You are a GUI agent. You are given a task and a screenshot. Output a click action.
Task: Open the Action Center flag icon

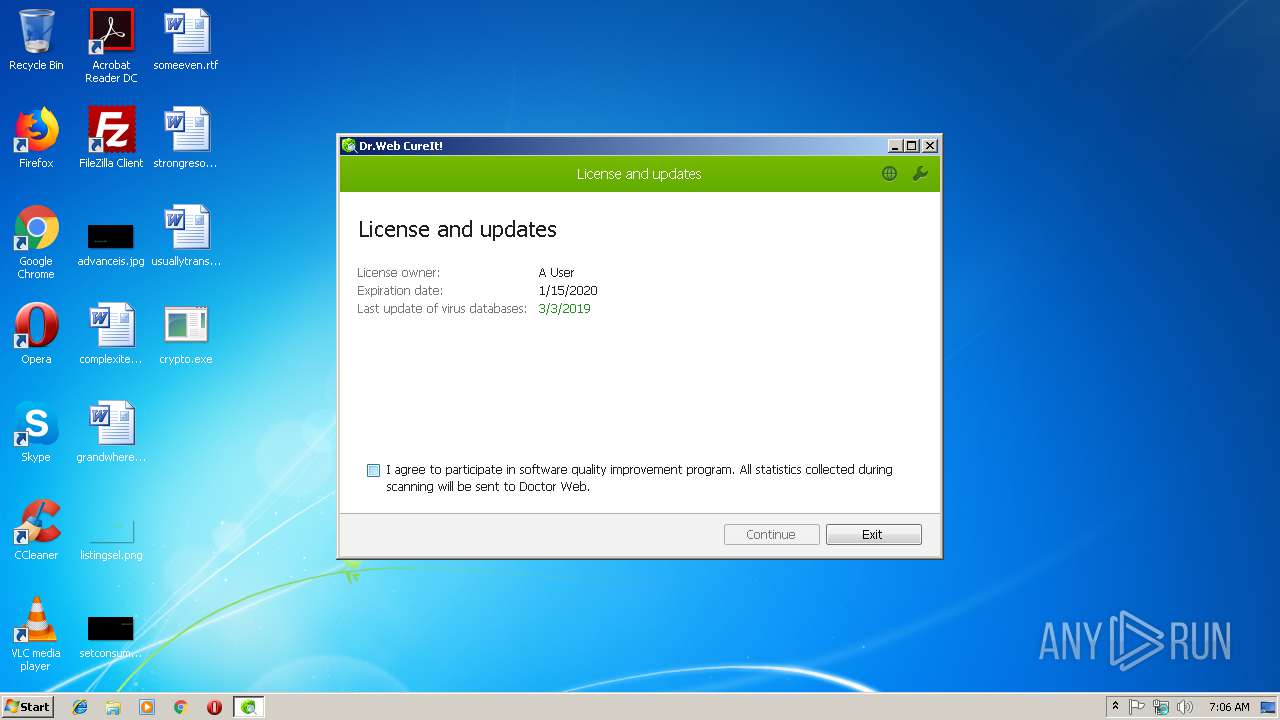coord(1137,707)
